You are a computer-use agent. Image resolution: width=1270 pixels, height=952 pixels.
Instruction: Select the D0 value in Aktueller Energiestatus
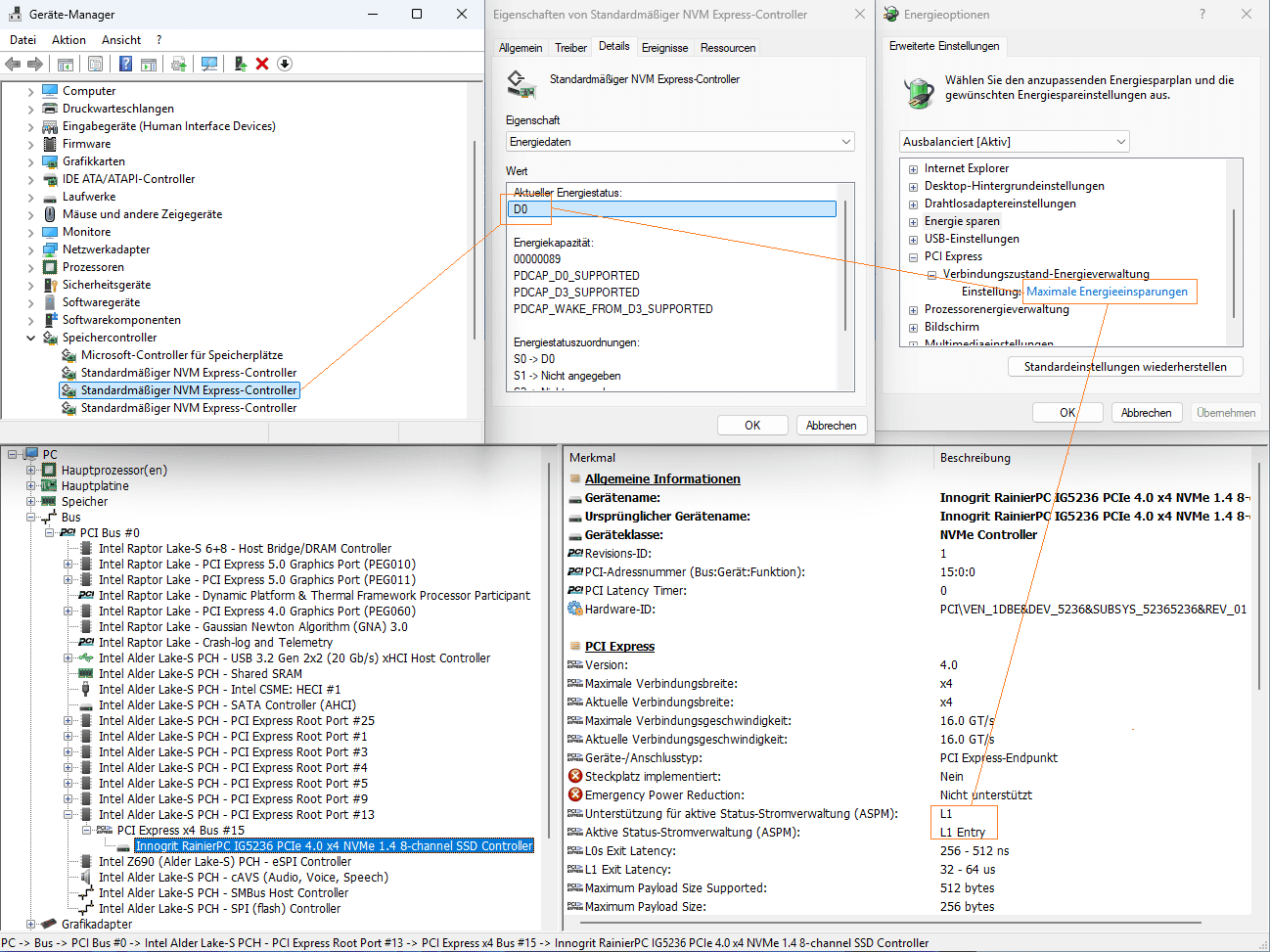674,209
